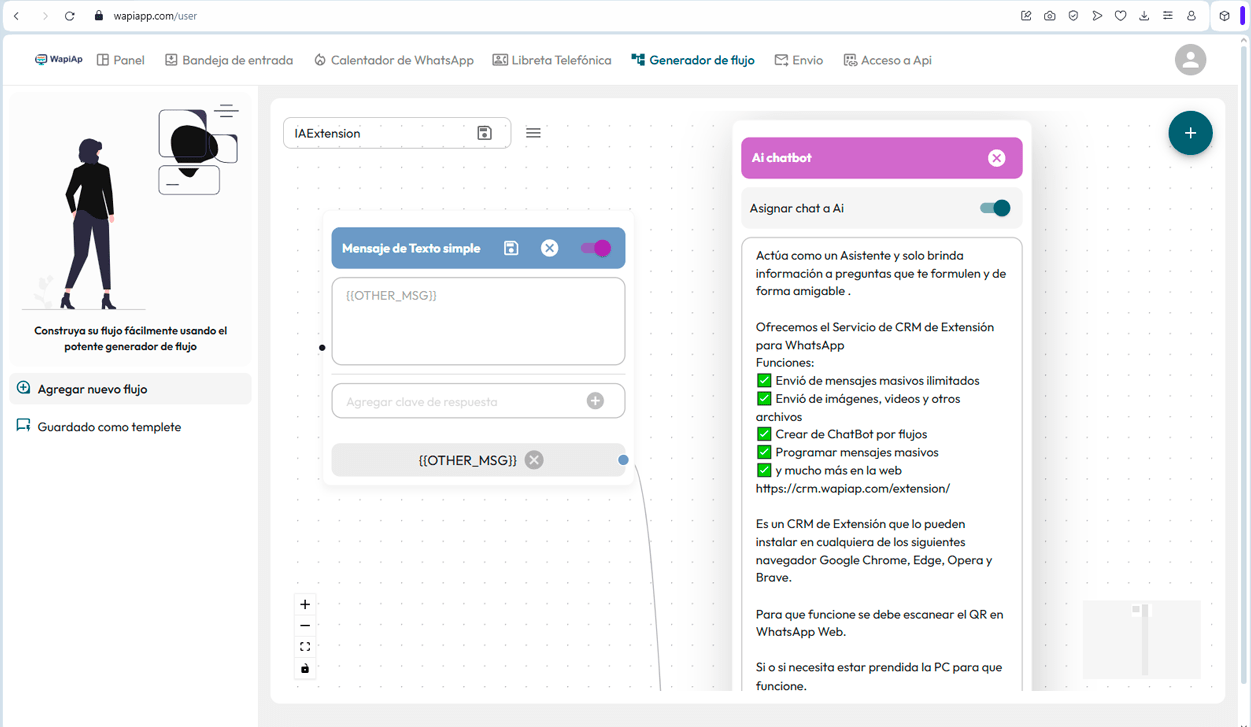Remove the {{OTHER_MSG}} keyword tag
Viewport: 1251px width, 727px height.
click(x=534, y=460)
